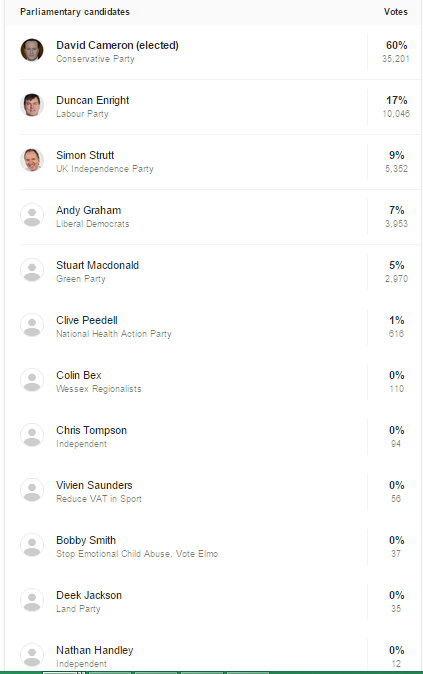Click Clive Peedell's placeholder avatar icon

tap(32, 325)
